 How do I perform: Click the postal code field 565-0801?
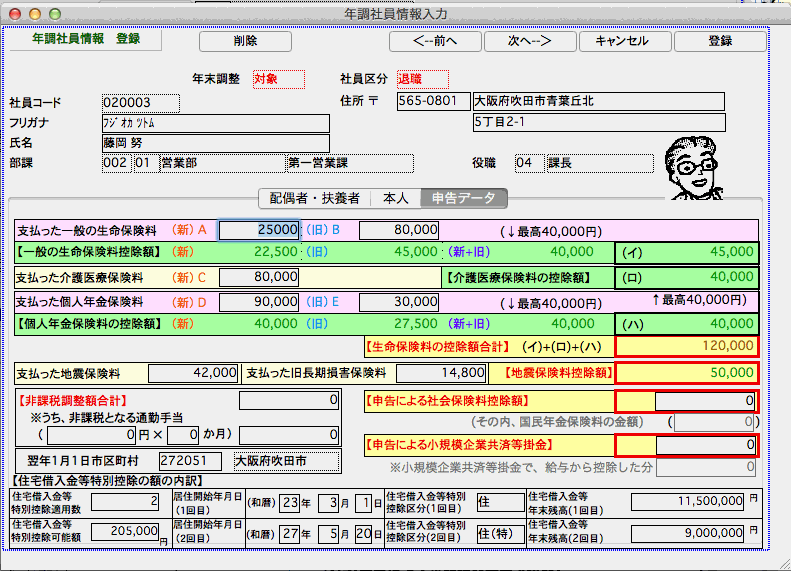432,101
